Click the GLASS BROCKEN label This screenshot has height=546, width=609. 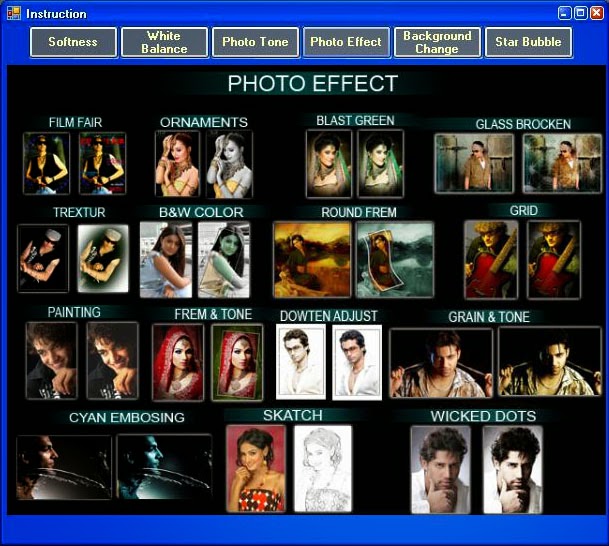coord(523,124)
